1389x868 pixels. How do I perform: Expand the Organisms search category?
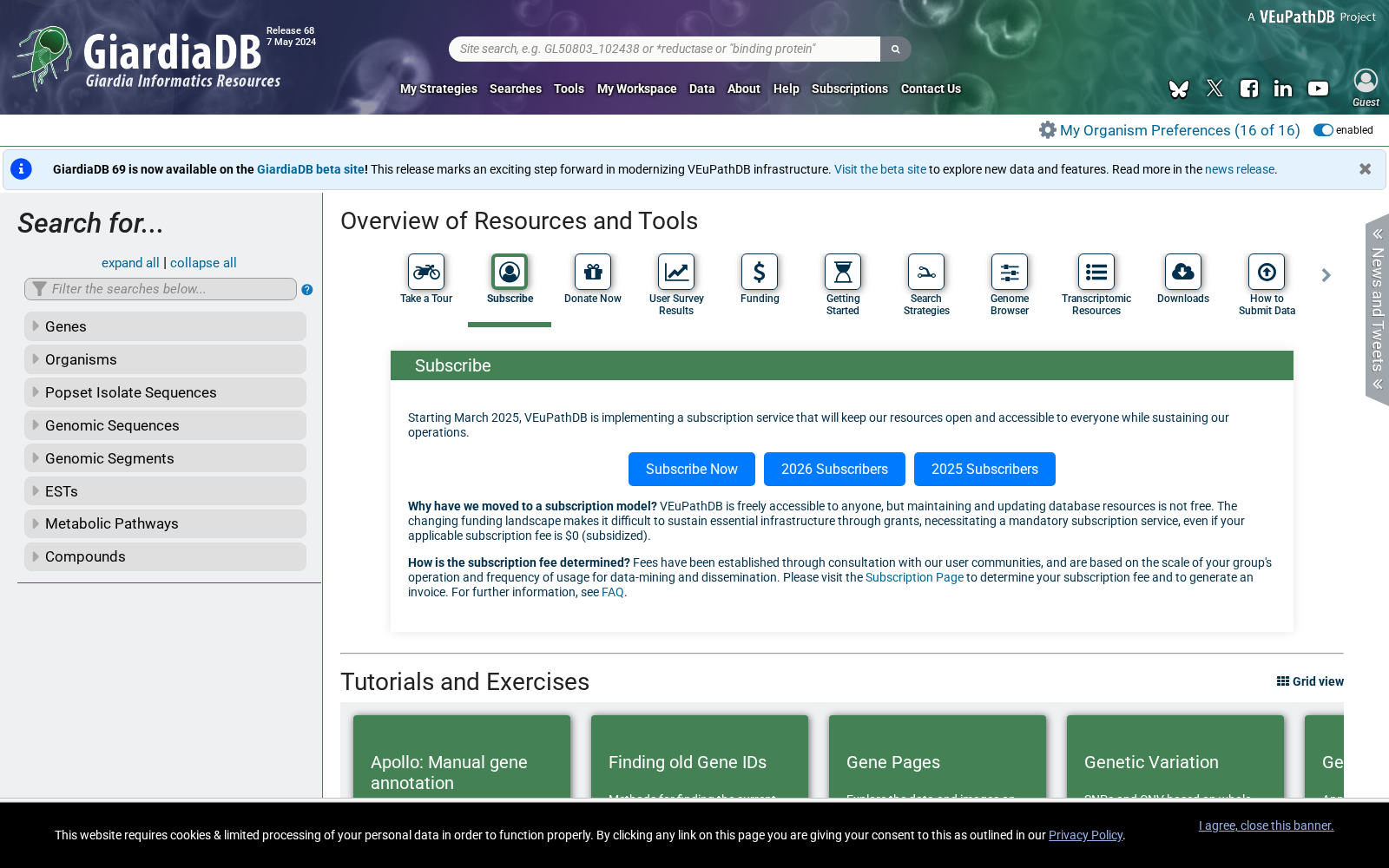165,359
